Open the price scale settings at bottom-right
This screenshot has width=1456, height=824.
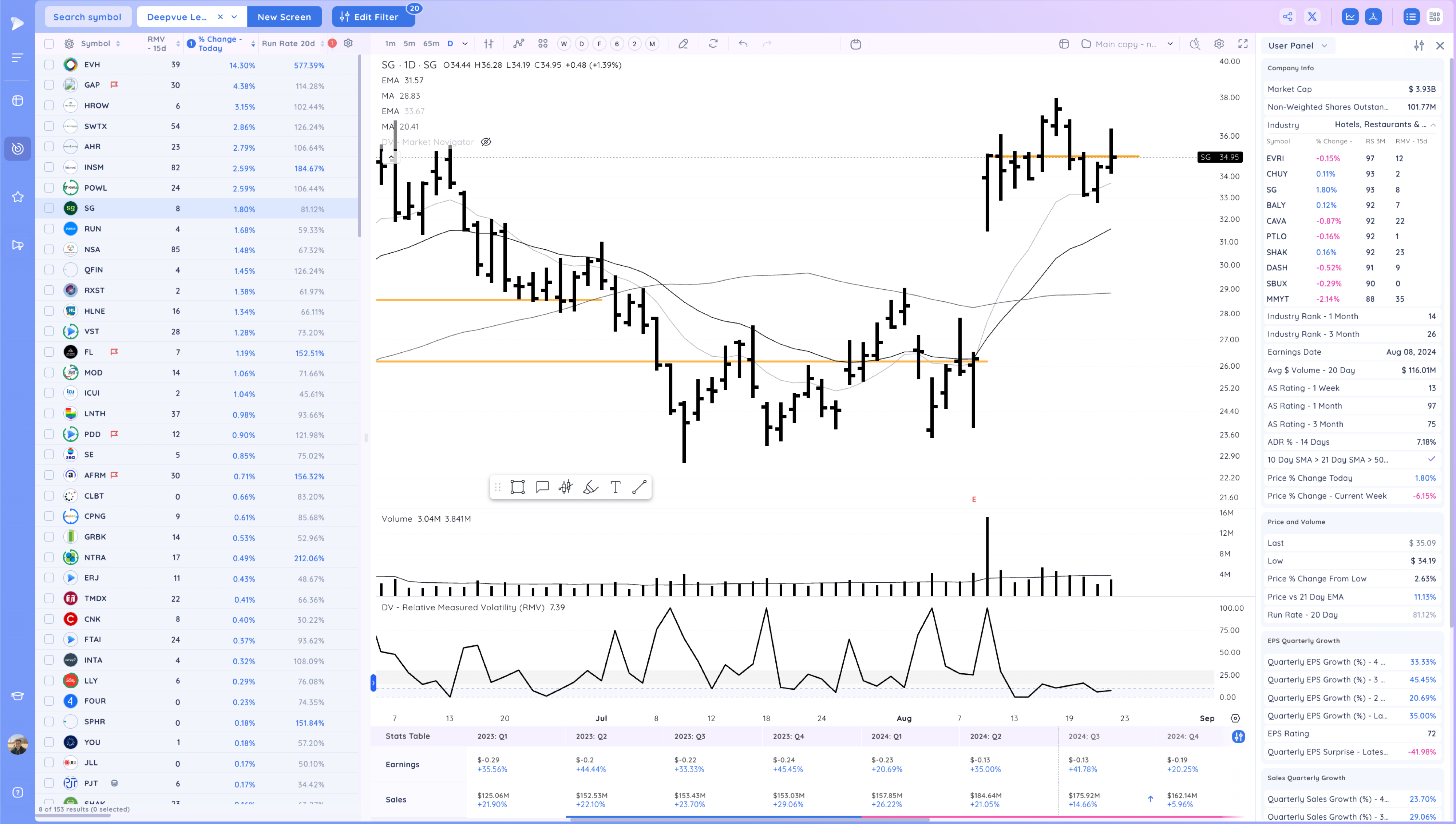[x=1235, y=718]
